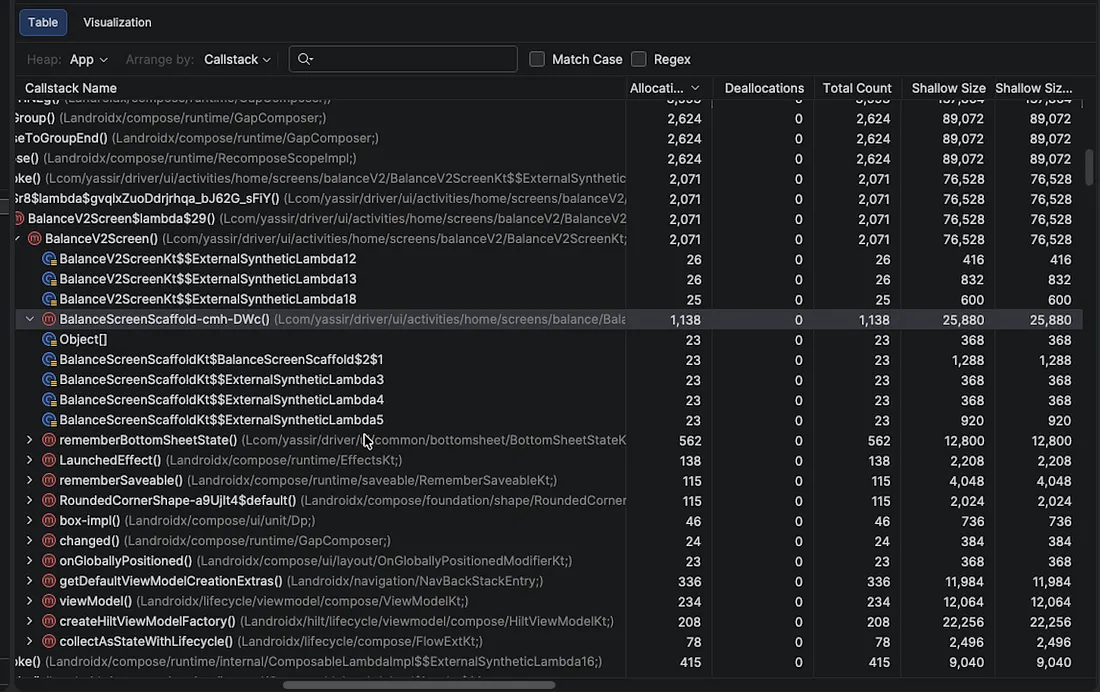Expand the LaunchedEffect() row
This screenshot has height=692, width=1100.
[x=29, y=460]
